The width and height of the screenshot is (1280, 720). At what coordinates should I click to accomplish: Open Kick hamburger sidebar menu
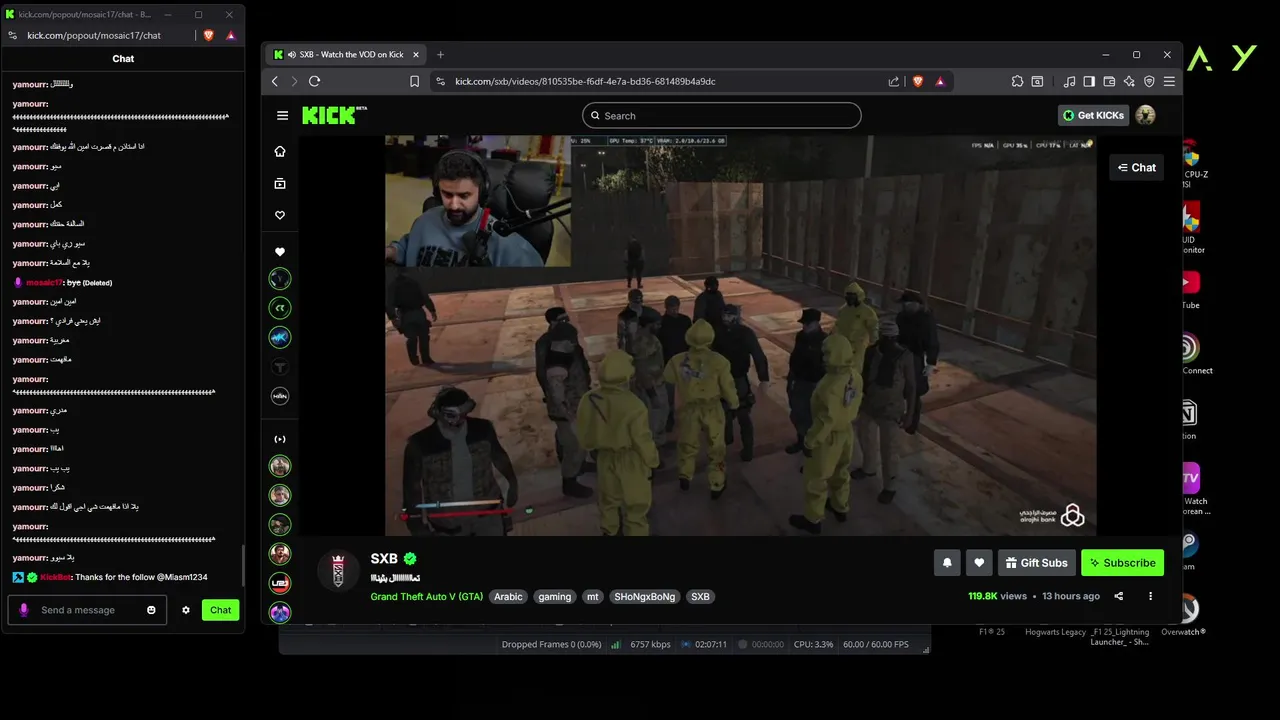tap(282, 115)
